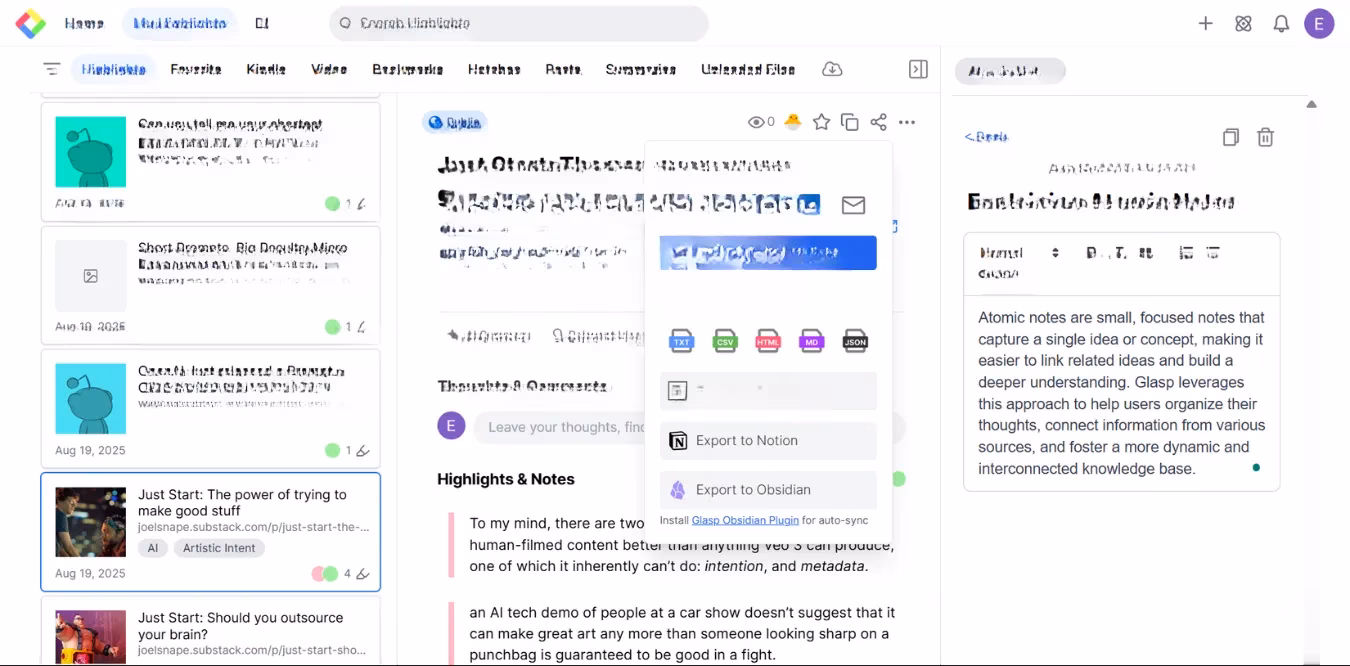Open the filter lines icon

(x=52, y=69)
